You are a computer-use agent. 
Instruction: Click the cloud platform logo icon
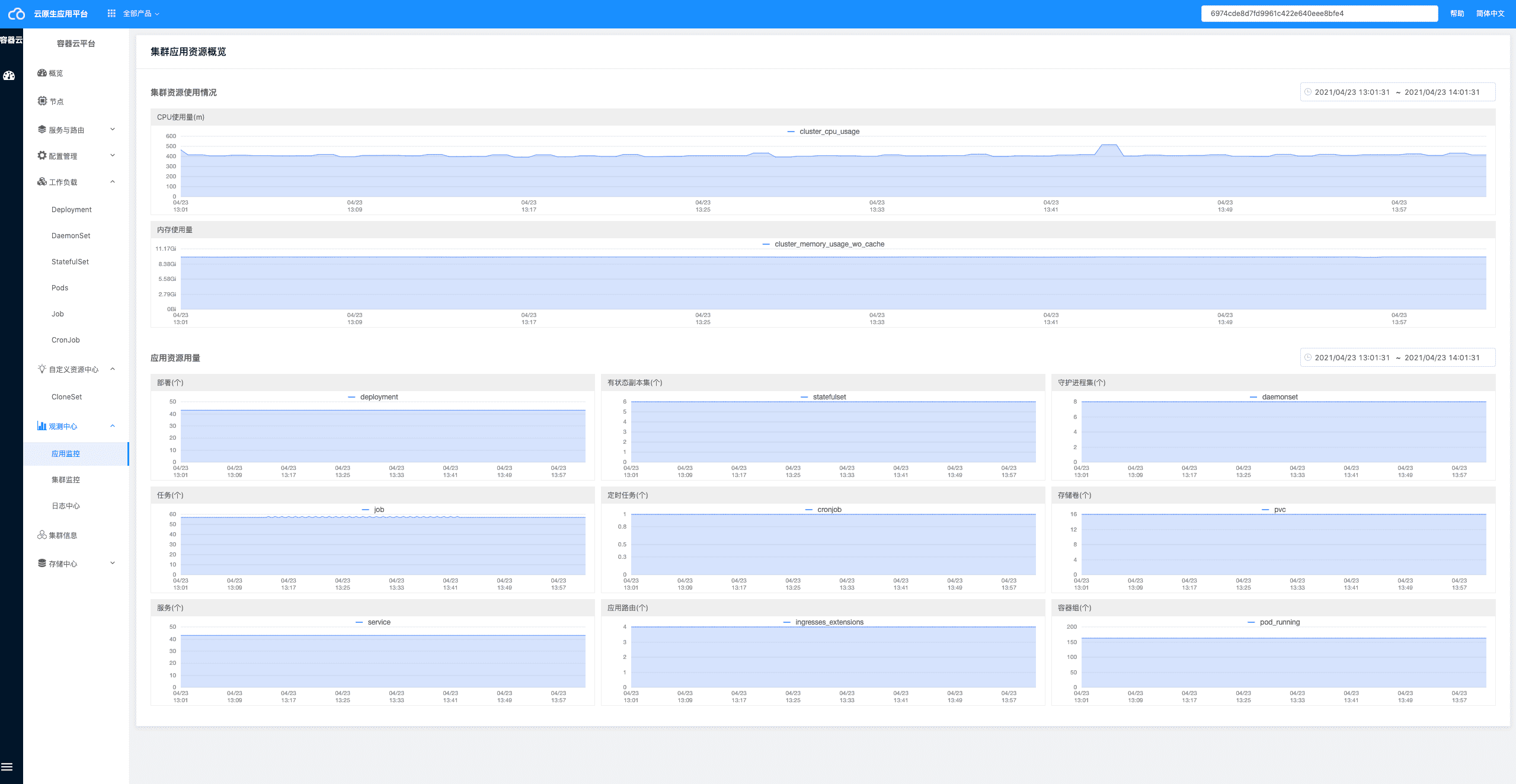click(x=17, y=14)
